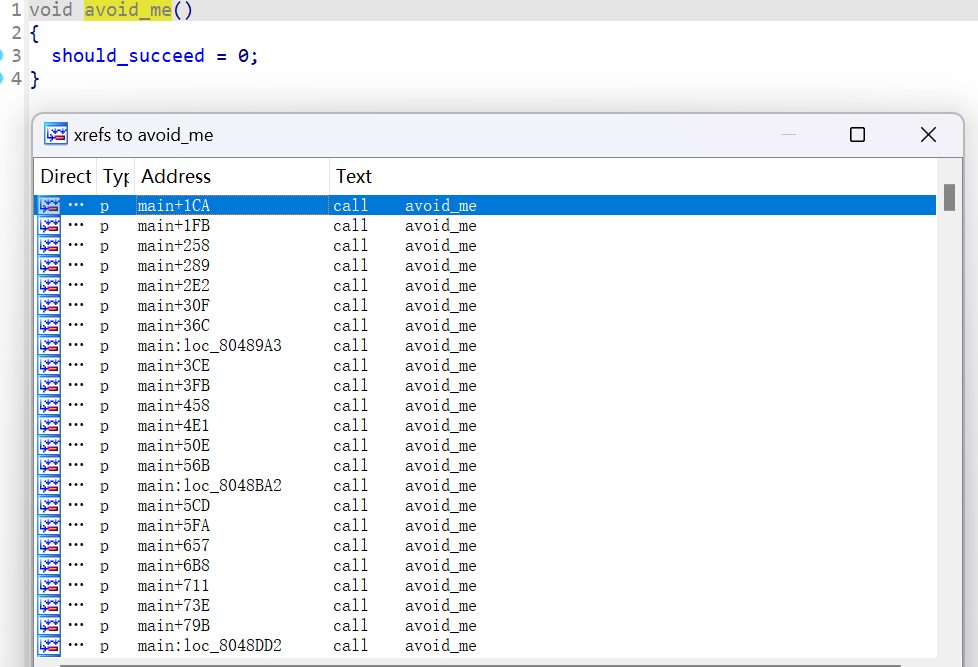Viewport: 978px width, 667px height.
Task: Click the xref icon of the loc_8048BA2 row
Action: coord(49,485)
